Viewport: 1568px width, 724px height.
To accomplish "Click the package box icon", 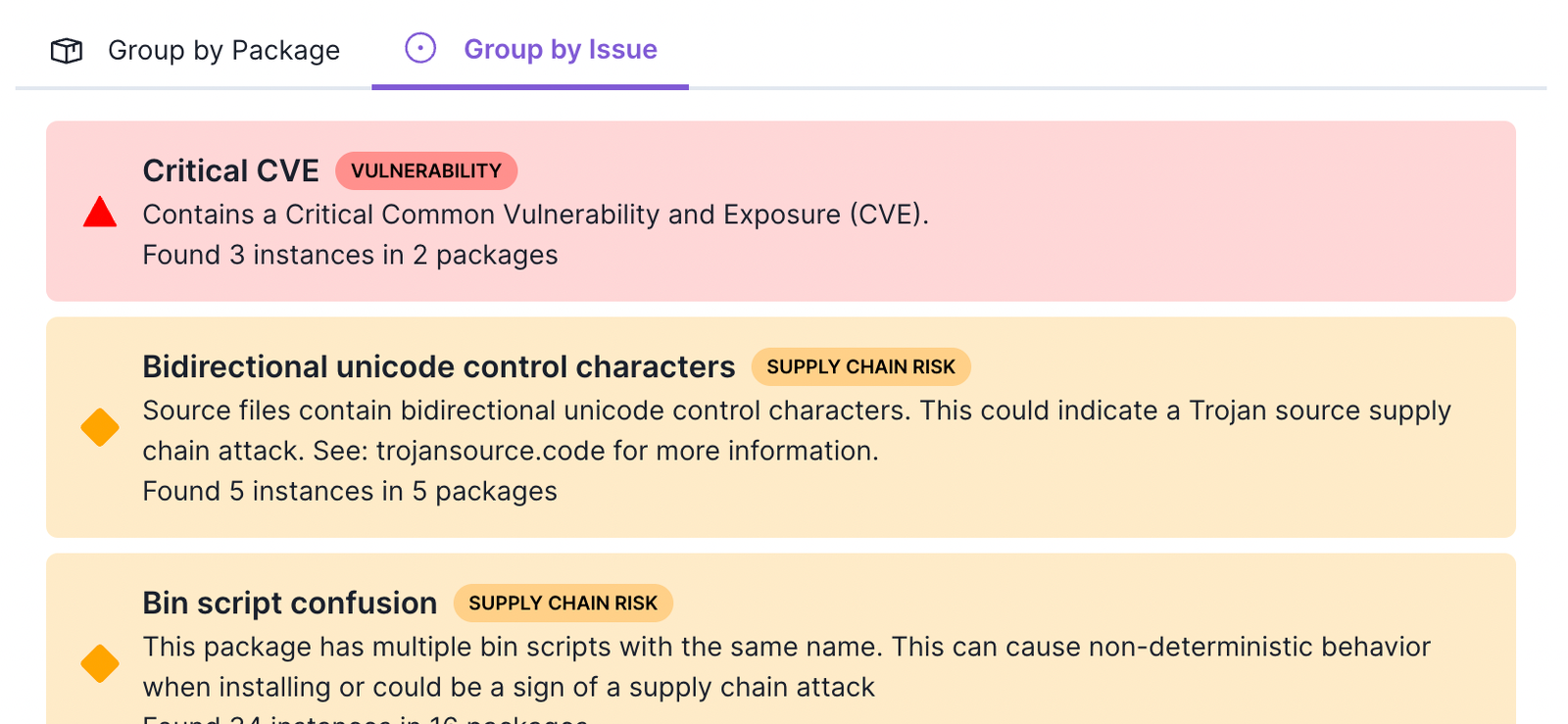I will pos(67,50).
